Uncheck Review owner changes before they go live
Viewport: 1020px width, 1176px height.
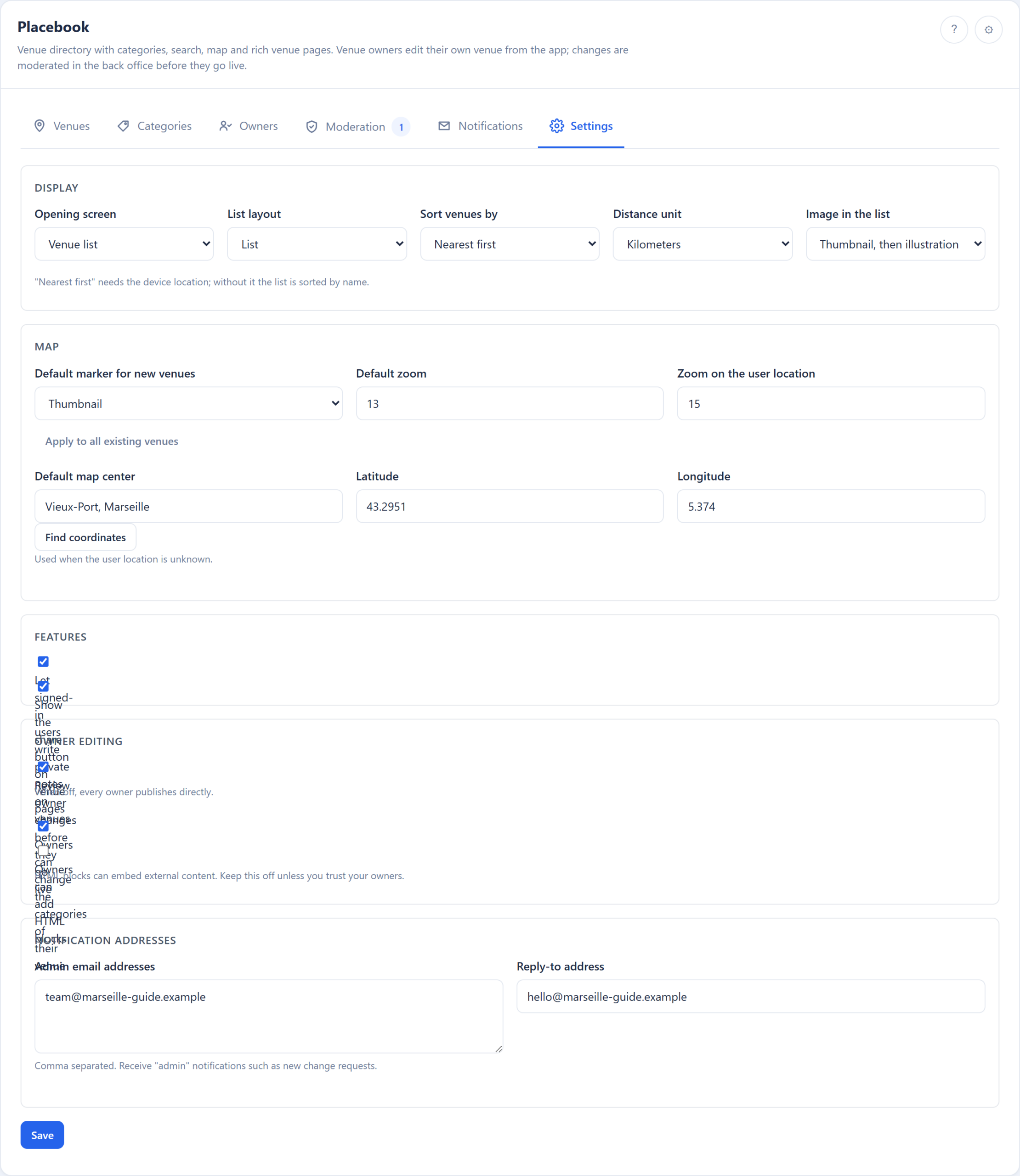click(x=43, y=767)
